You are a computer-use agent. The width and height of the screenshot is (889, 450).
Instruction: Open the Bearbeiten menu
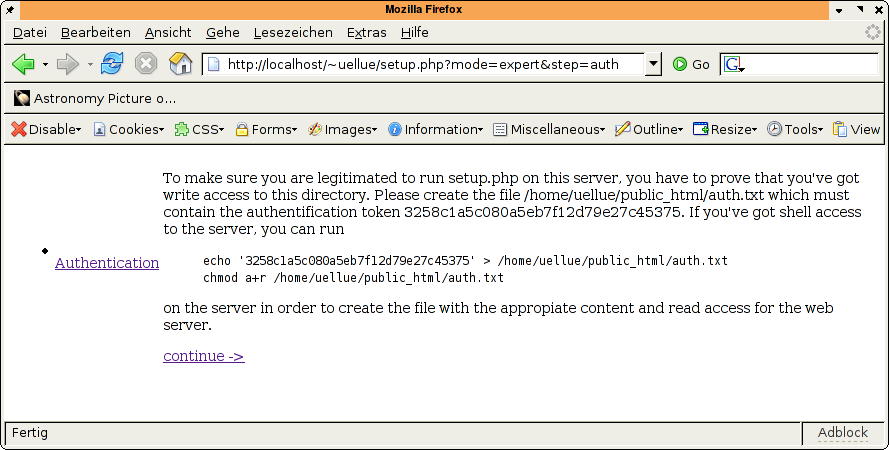[95, 32]
